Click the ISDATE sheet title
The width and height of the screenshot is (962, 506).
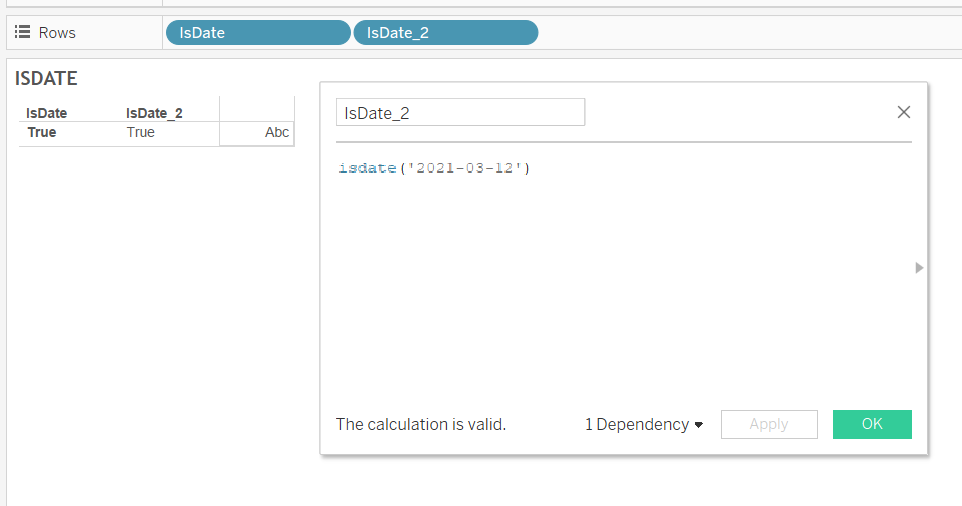46,79
